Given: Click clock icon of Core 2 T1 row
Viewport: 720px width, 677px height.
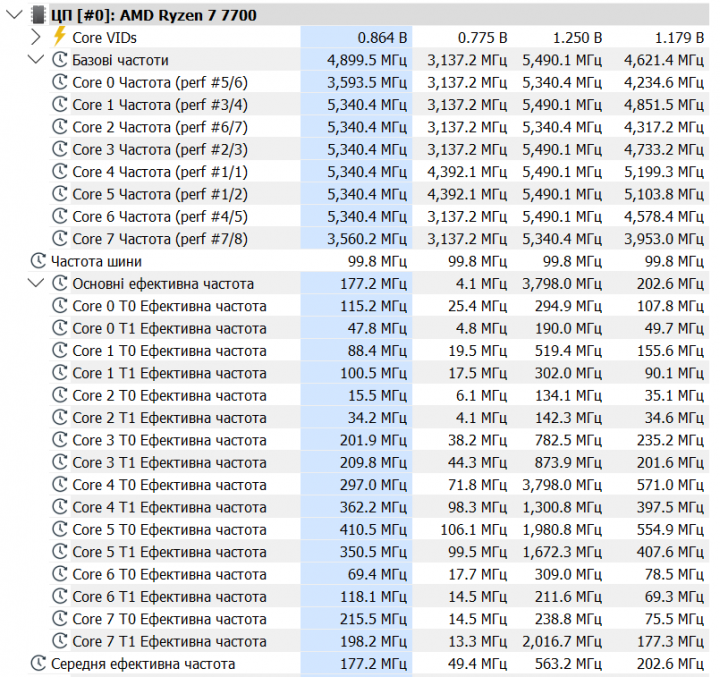Looking at the screenshot, I should [60, 417].
